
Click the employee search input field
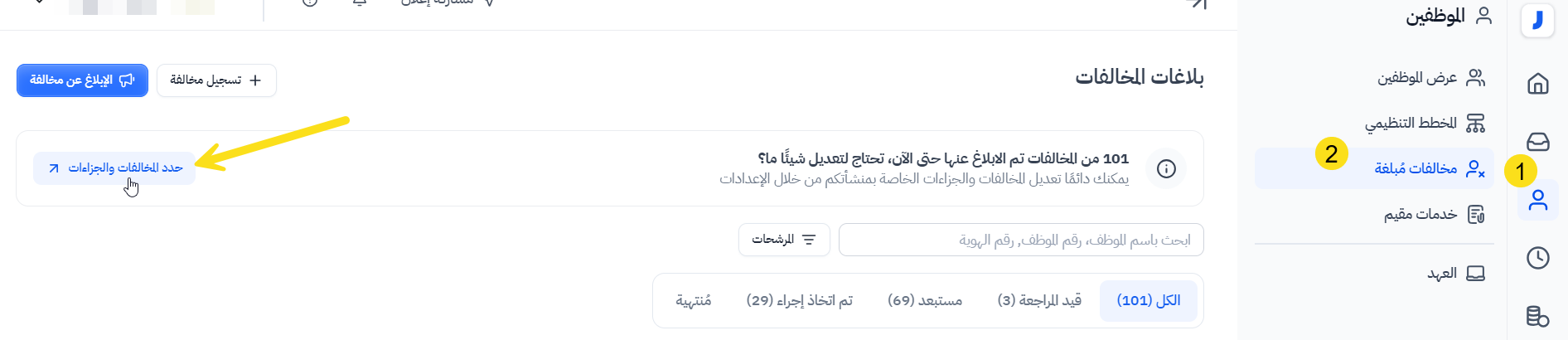tap(1021, 240)
